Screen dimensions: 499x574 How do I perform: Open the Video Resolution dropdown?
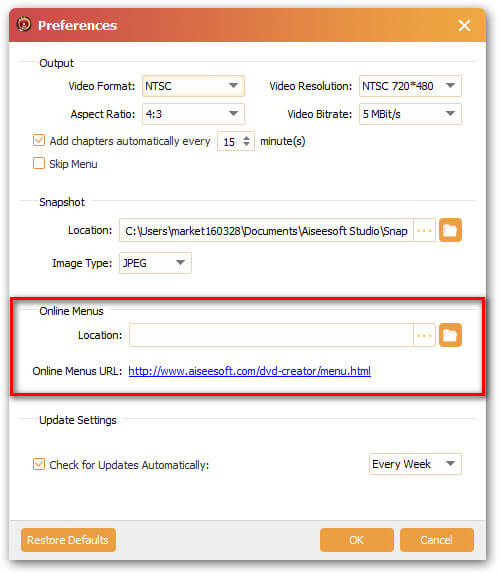[x=410, y=86]
